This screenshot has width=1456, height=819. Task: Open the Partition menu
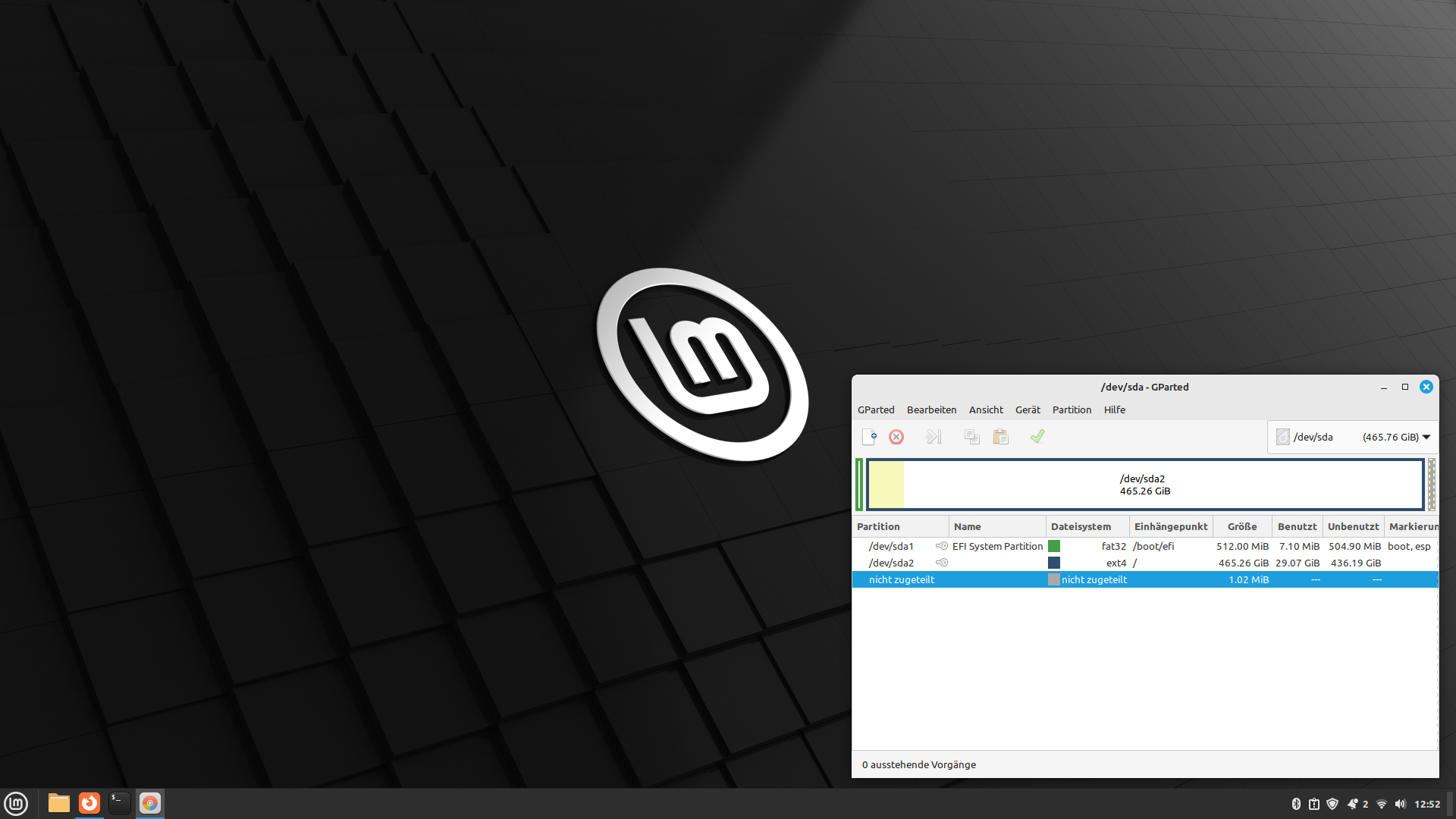pos(1072,409)
